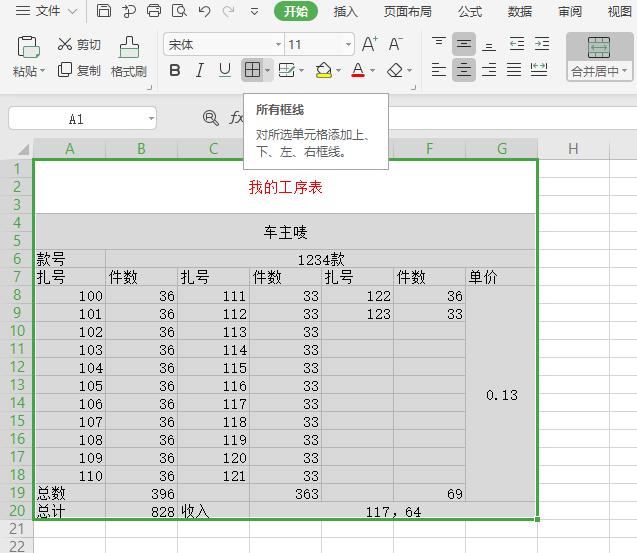Click the magnifier icon beside fx
Screen dimensions: 637x553
pos(210,118)
